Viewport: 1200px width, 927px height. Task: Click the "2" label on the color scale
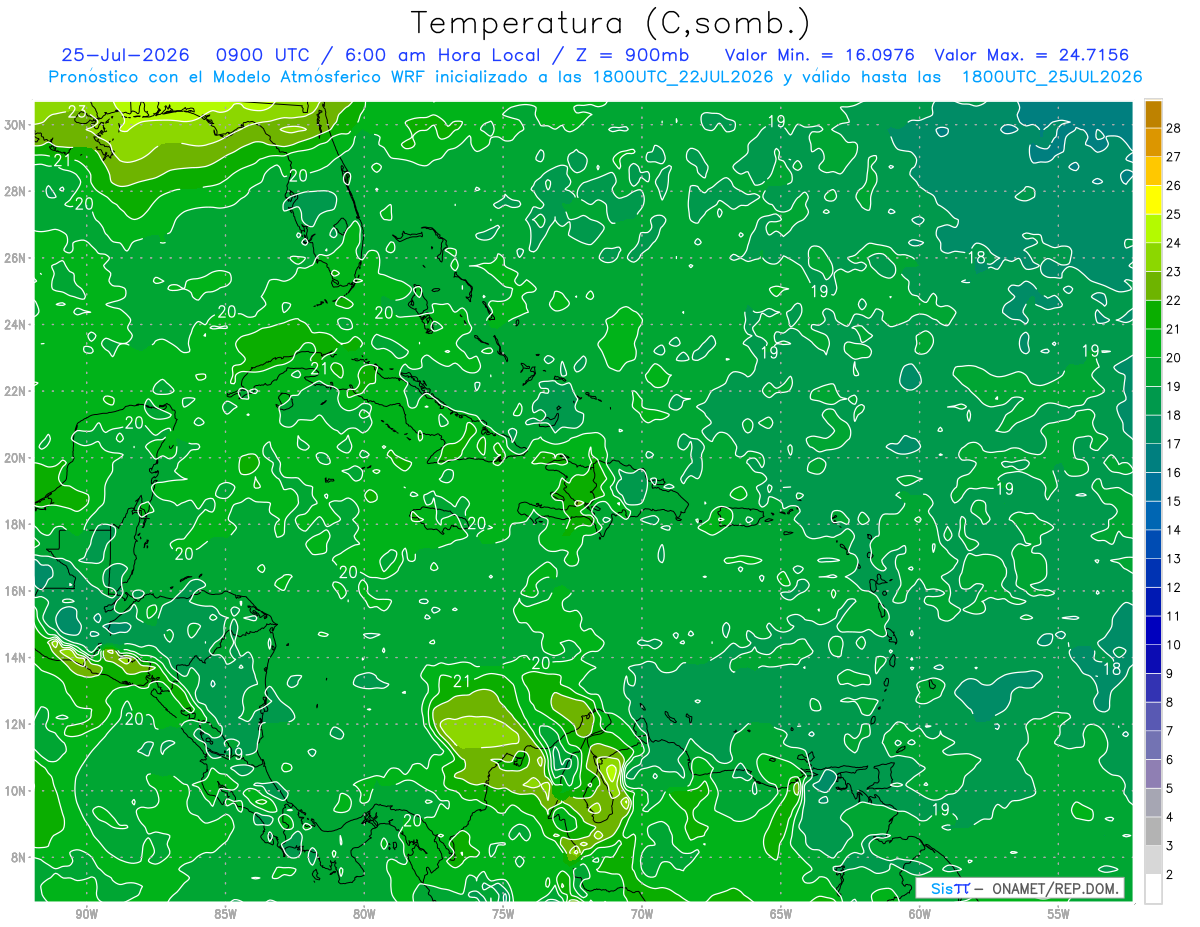tap(1171, 875)
